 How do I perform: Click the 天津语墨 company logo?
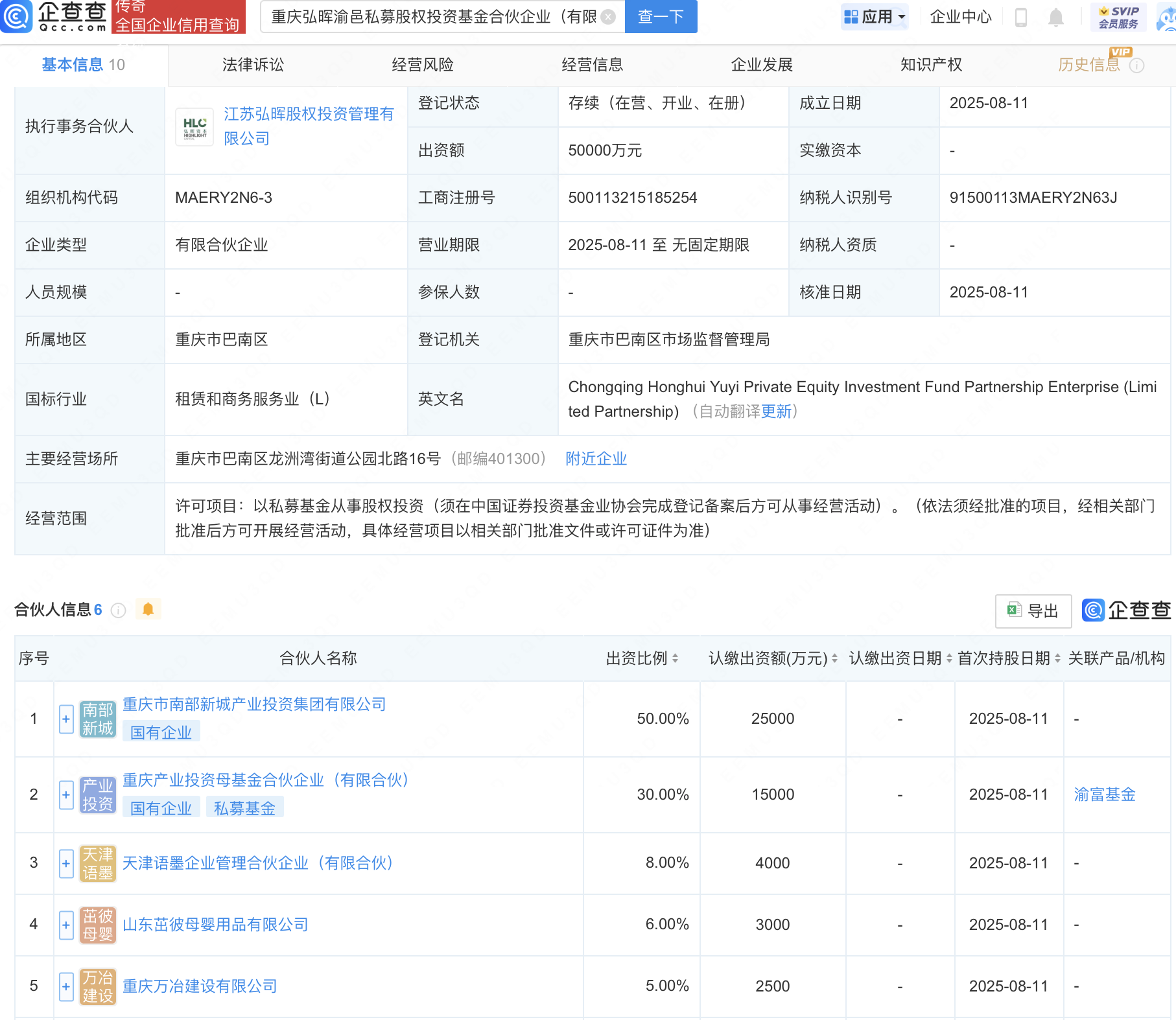coord(98,863)
